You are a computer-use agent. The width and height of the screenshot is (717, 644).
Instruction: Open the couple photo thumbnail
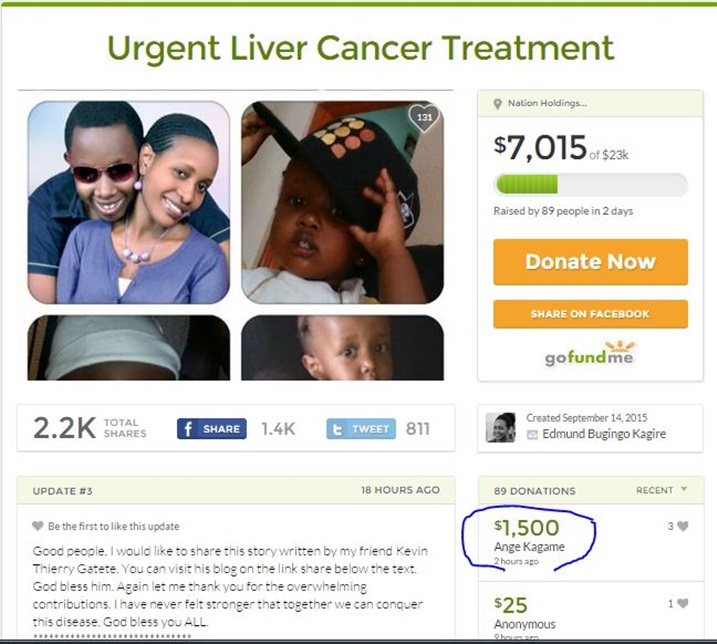click(128, 202)
